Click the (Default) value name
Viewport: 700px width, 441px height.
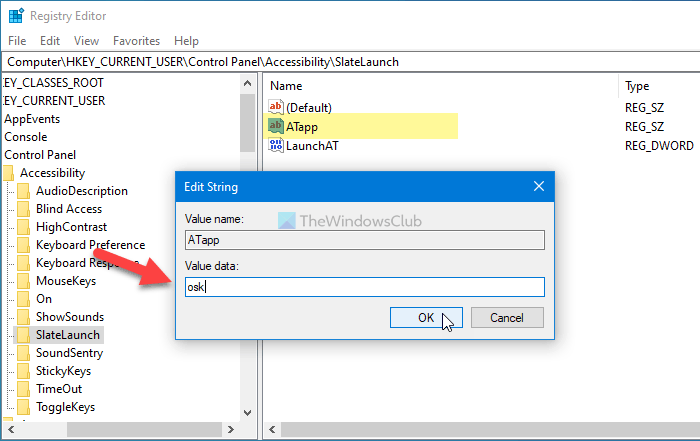click(x=309, y=108)
